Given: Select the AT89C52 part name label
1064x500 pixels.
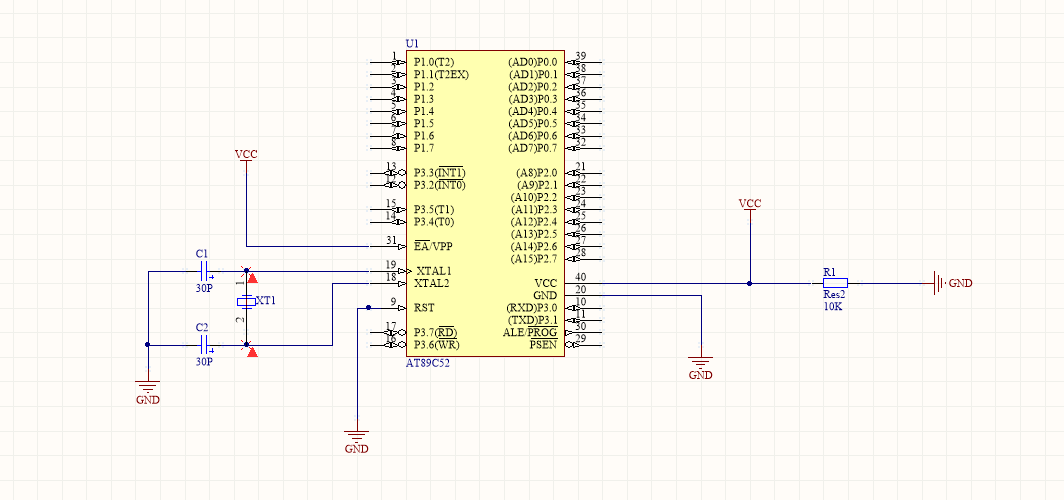Looking at the screenshot, I should pos(428,363).
